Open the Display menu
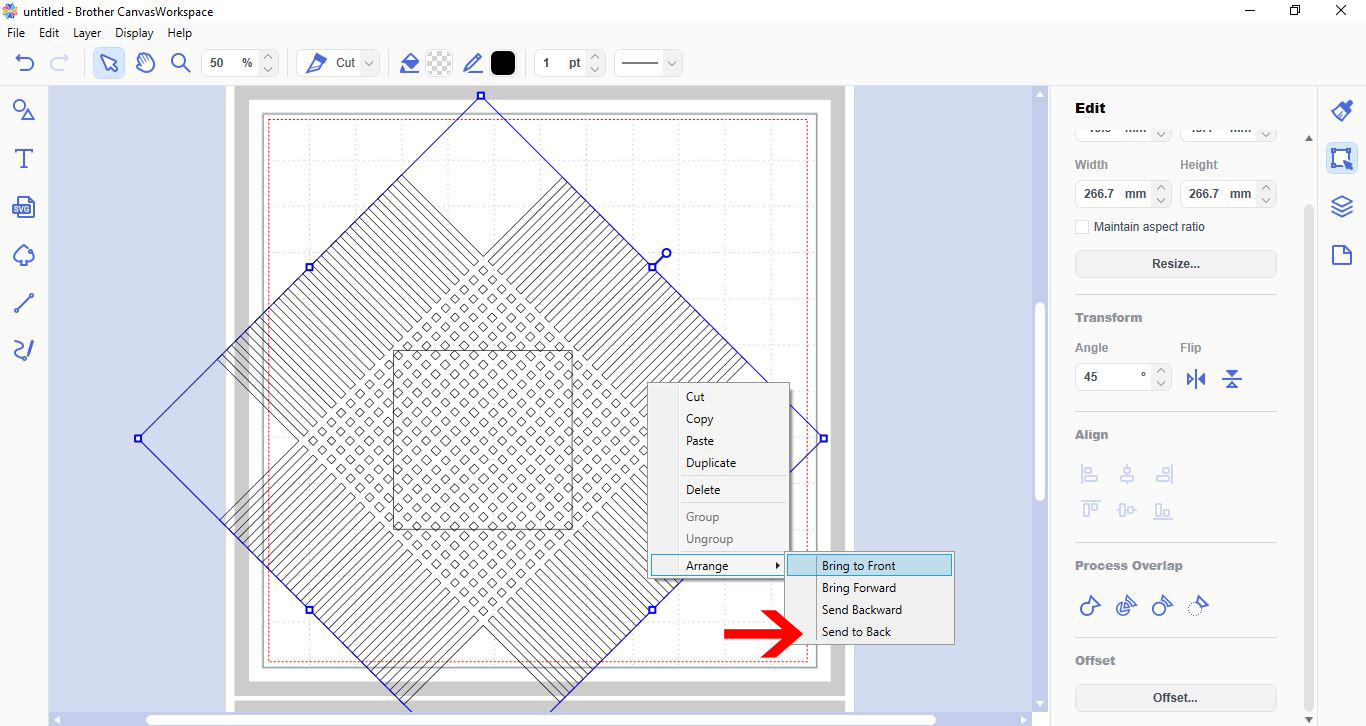Viewport: 1366px width, 726px height. [x=134, y=33]
